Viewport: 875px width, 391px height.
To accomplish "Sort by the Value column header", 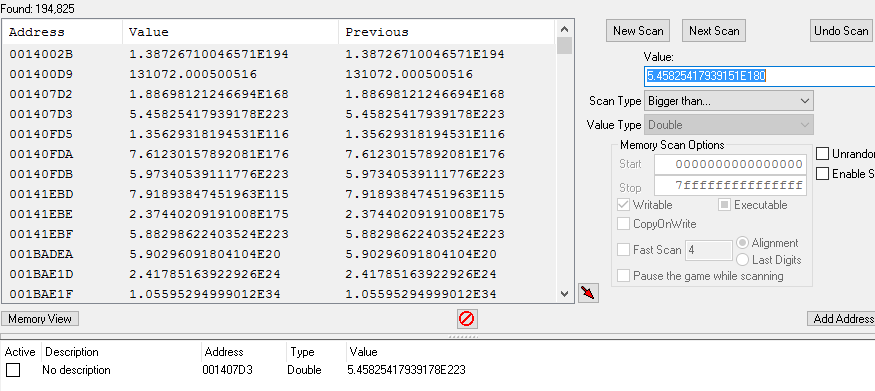I will (x=230, y=32).
